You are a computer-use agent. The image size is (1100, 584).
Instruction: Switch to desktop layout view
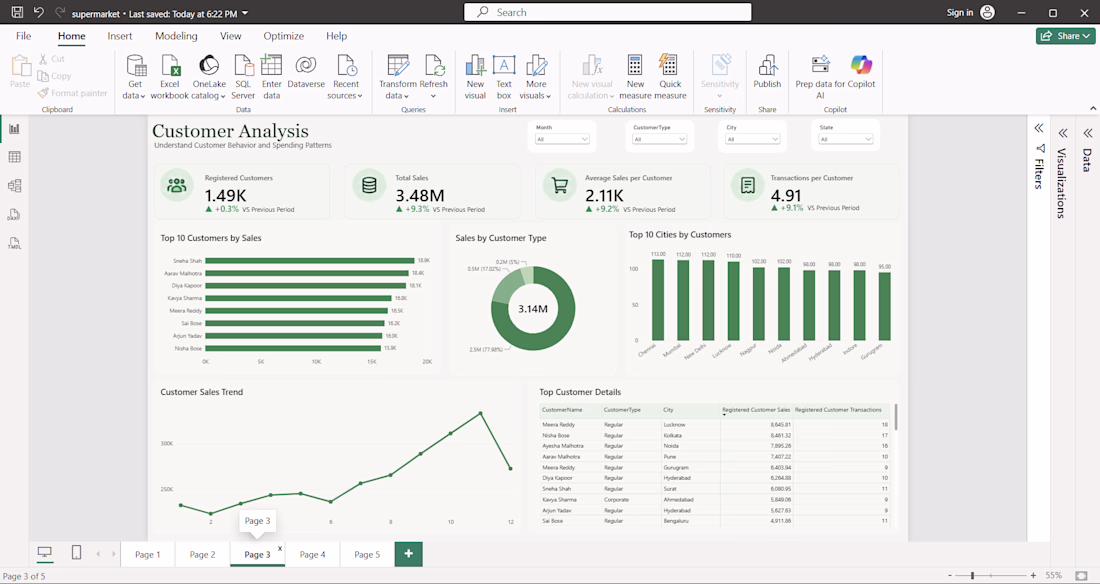click(x=44, y=553)
